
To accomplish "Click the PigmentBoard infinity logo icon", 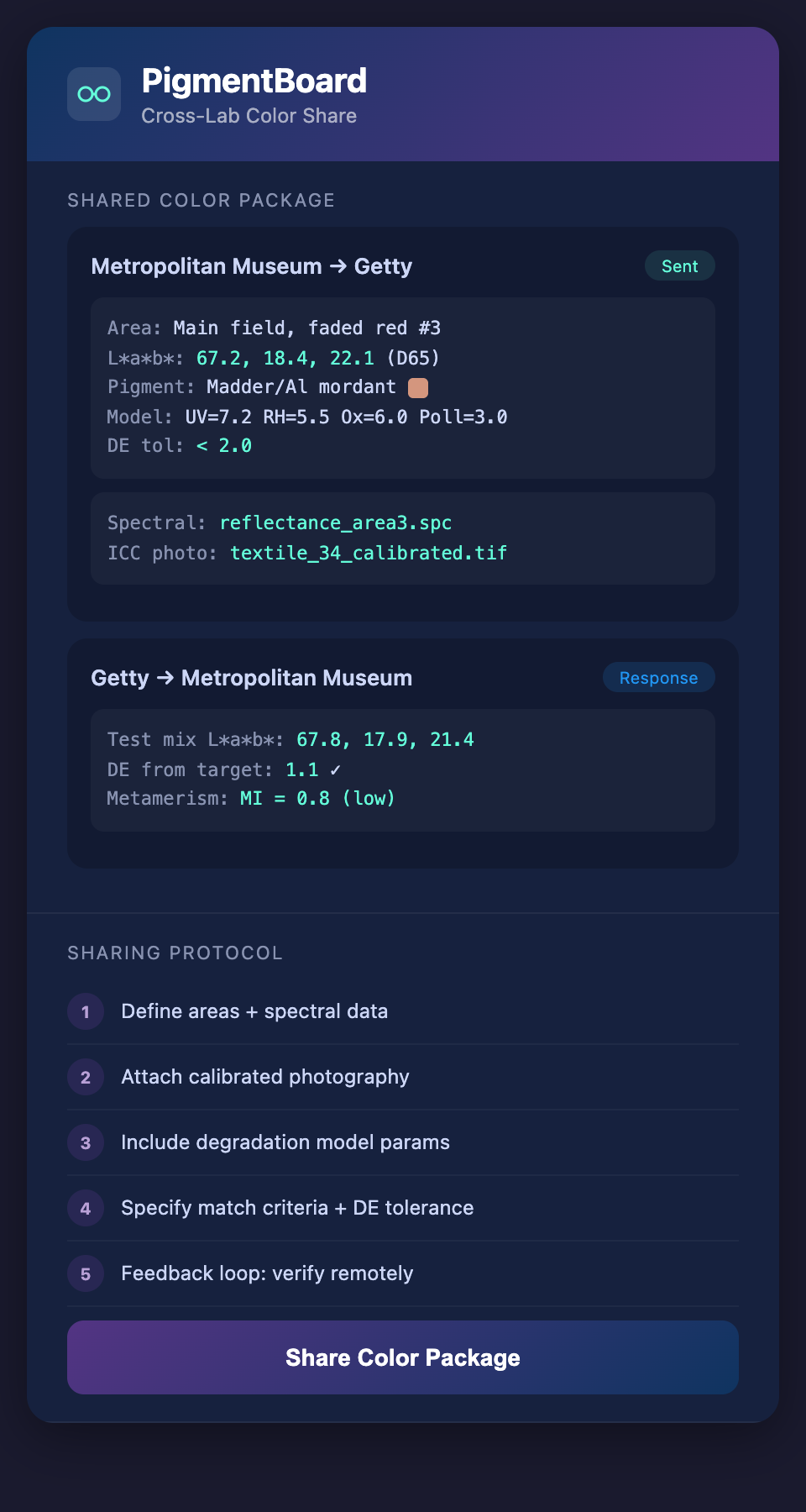I will (x=94, y=94).
